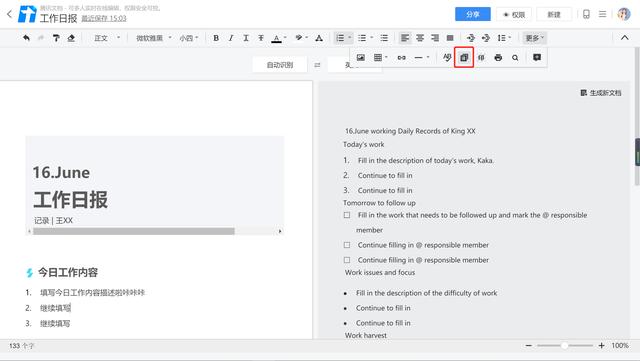
Task: Click the printer icon
Action: 498,58
